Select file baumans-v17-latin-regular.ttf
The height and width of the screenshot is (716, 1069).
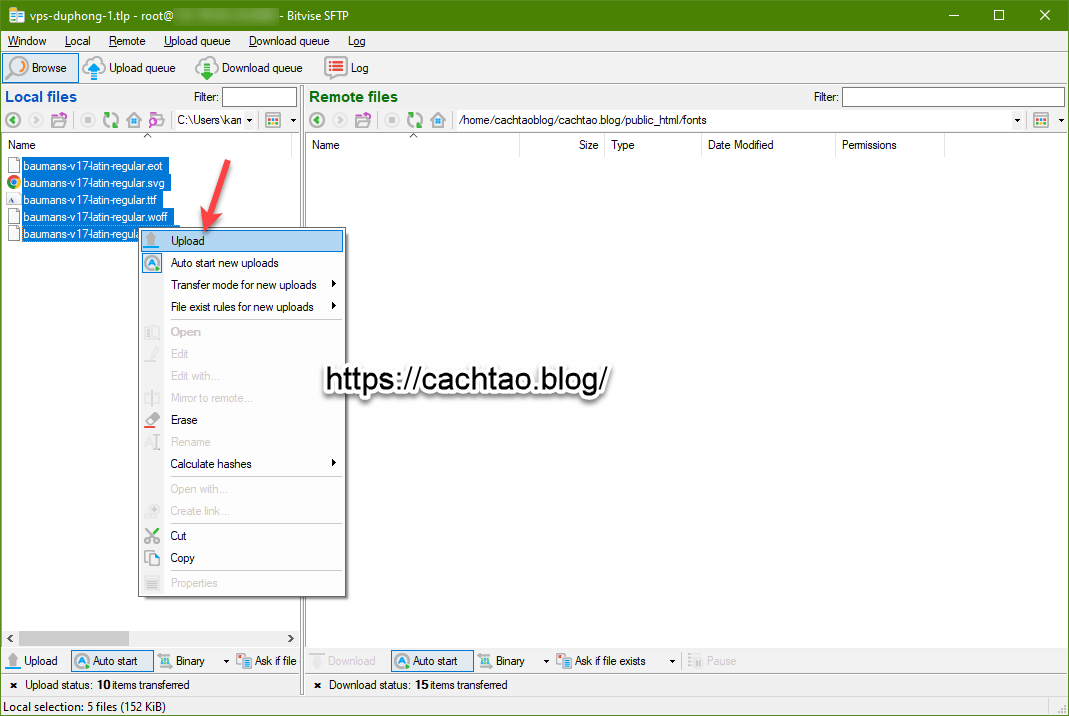pos(90,200)
